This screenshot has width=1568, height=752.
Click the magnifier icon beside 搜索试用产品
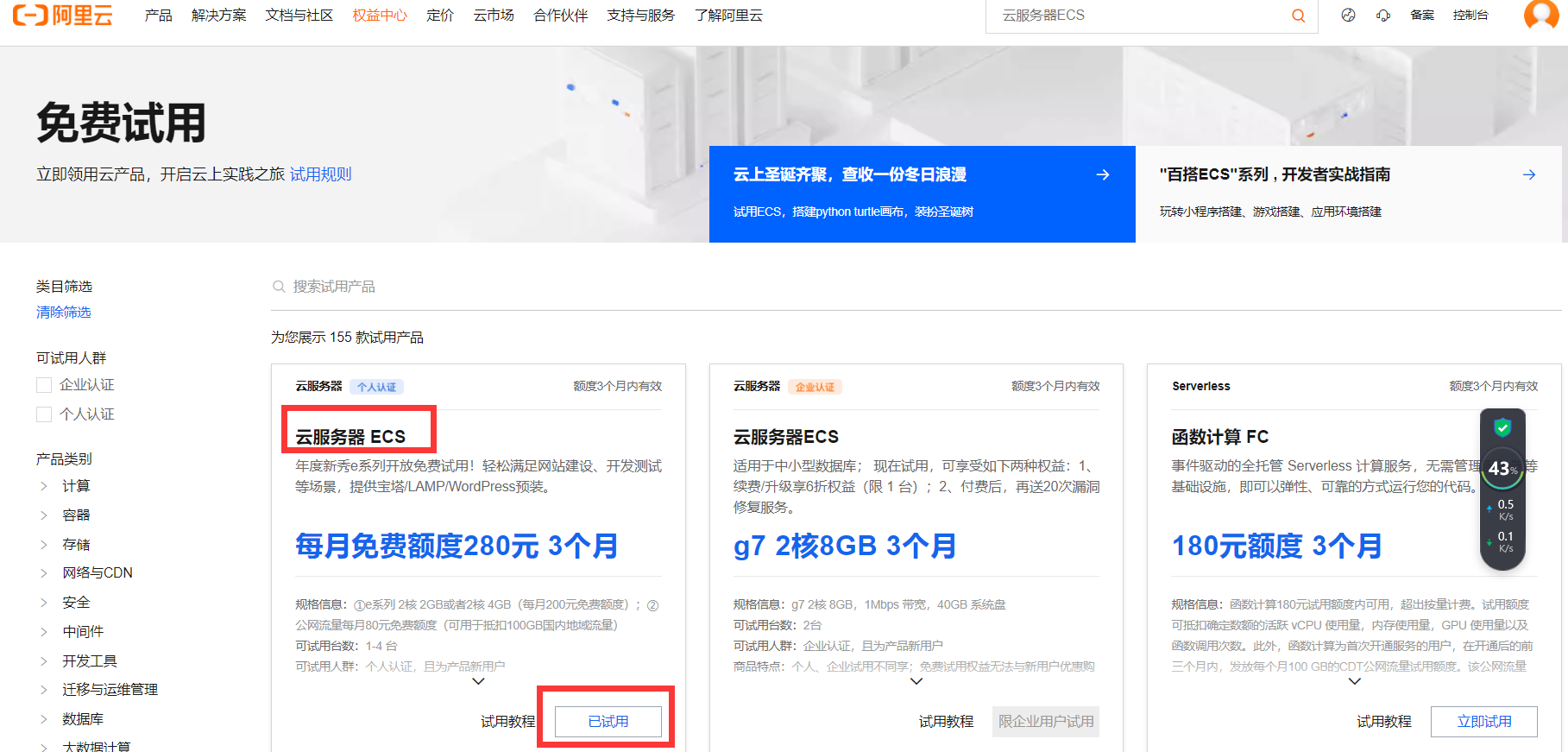pos(279,287)
